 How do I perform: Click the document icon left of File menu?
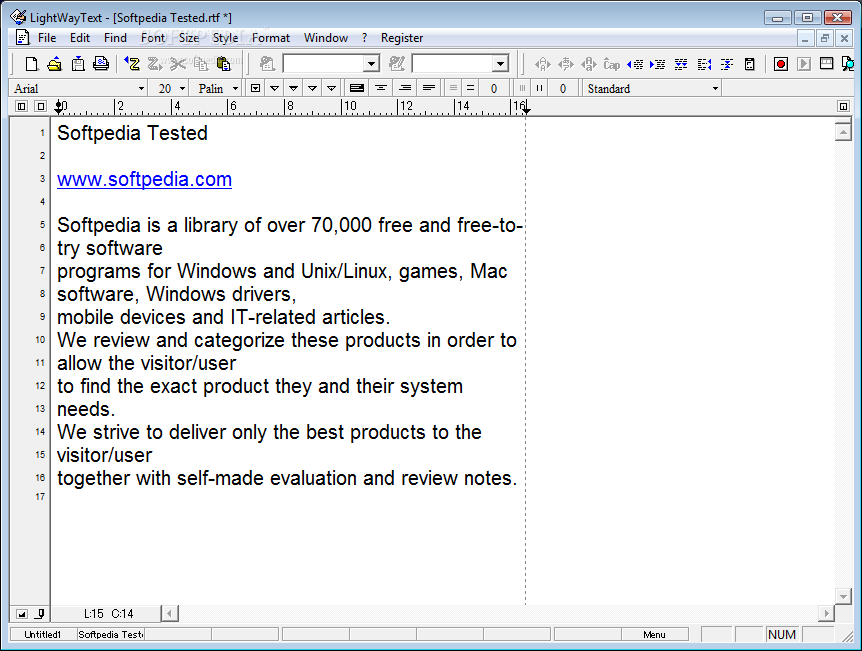22,37
